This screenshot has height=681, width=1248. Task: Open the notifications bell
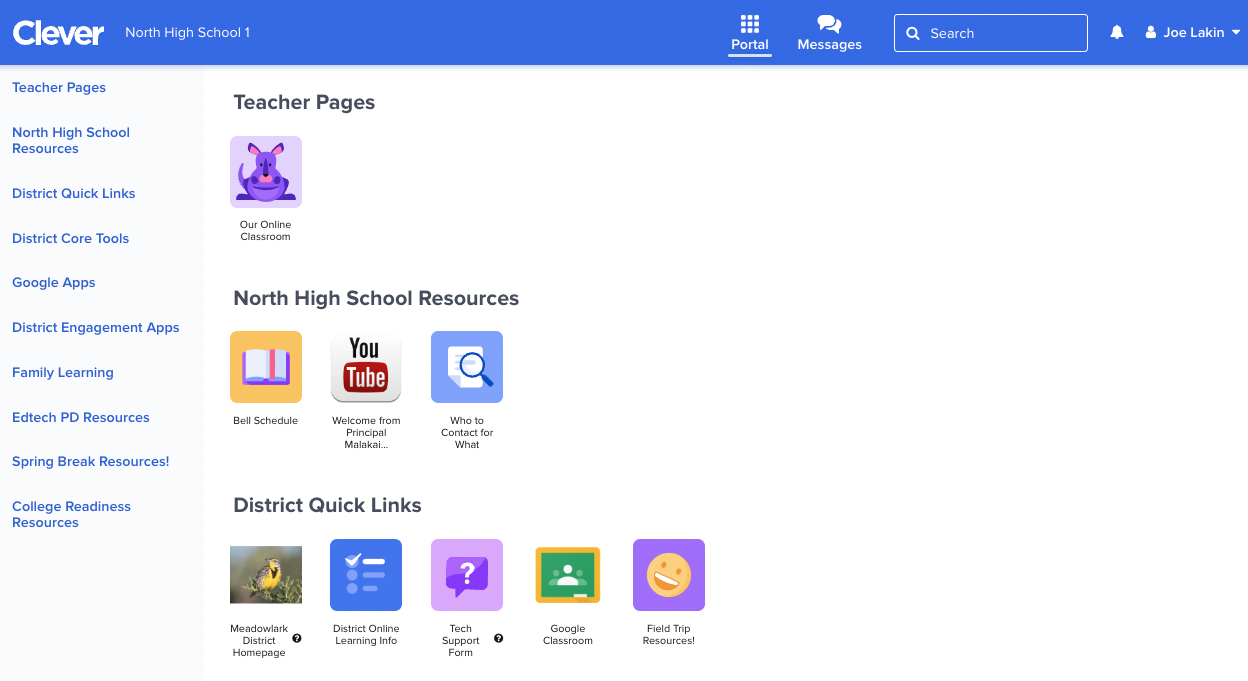(x=1116, y=32)
